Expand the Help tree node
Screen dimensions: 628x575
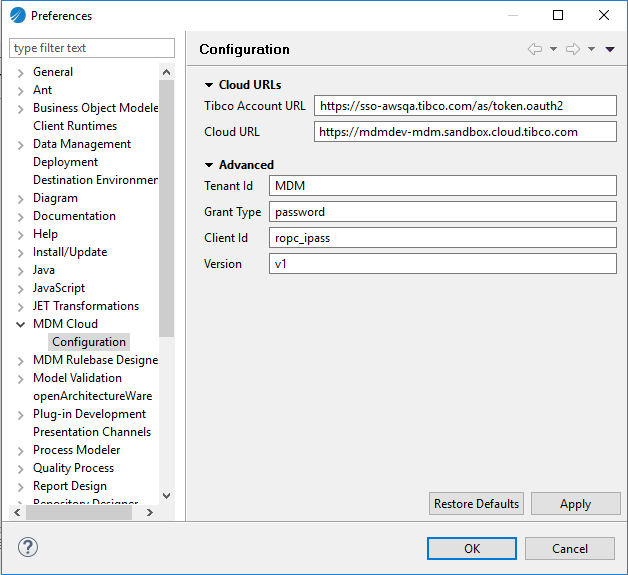20,235
